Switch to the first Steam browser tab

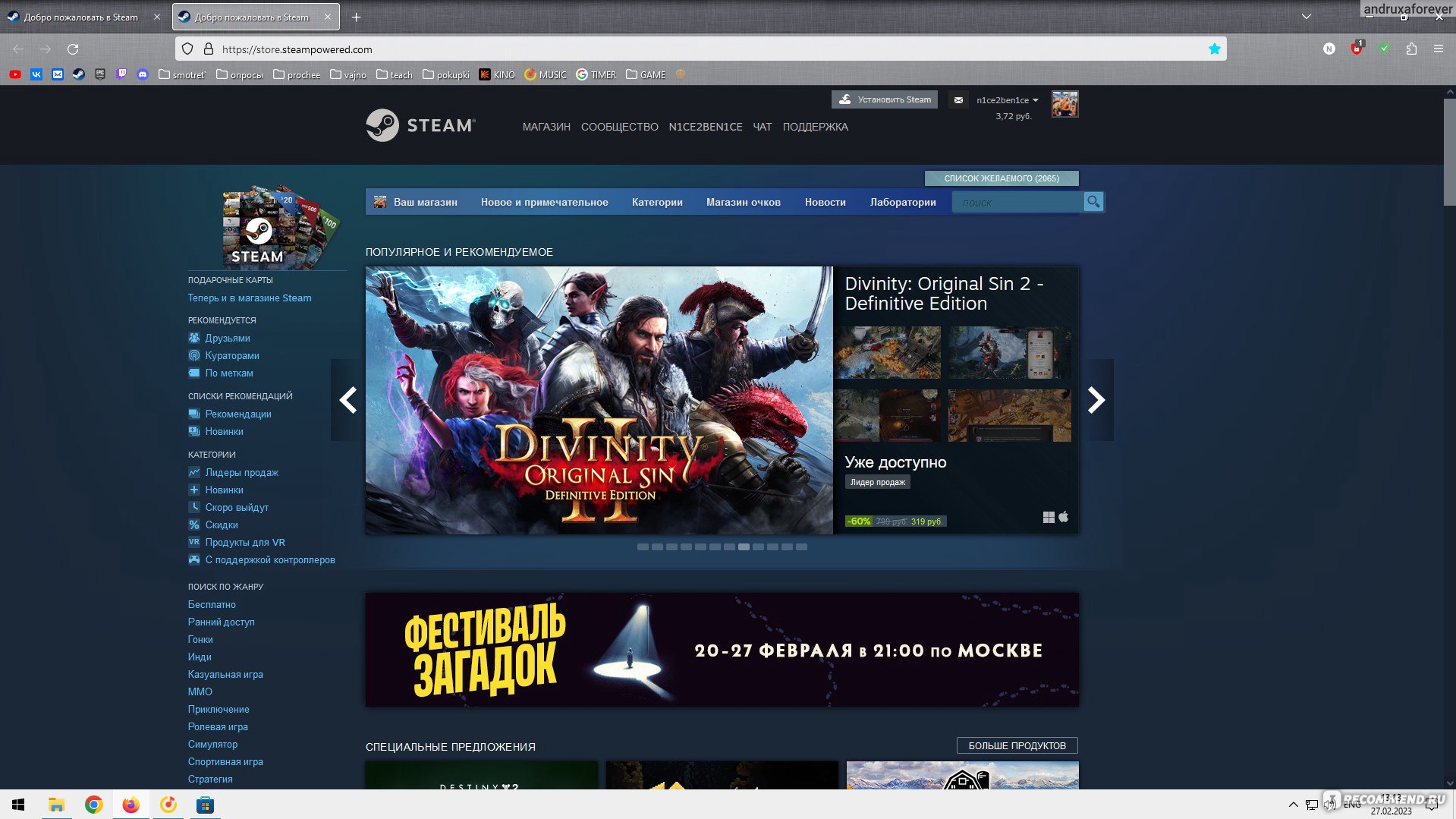click(x=83, y=17)
